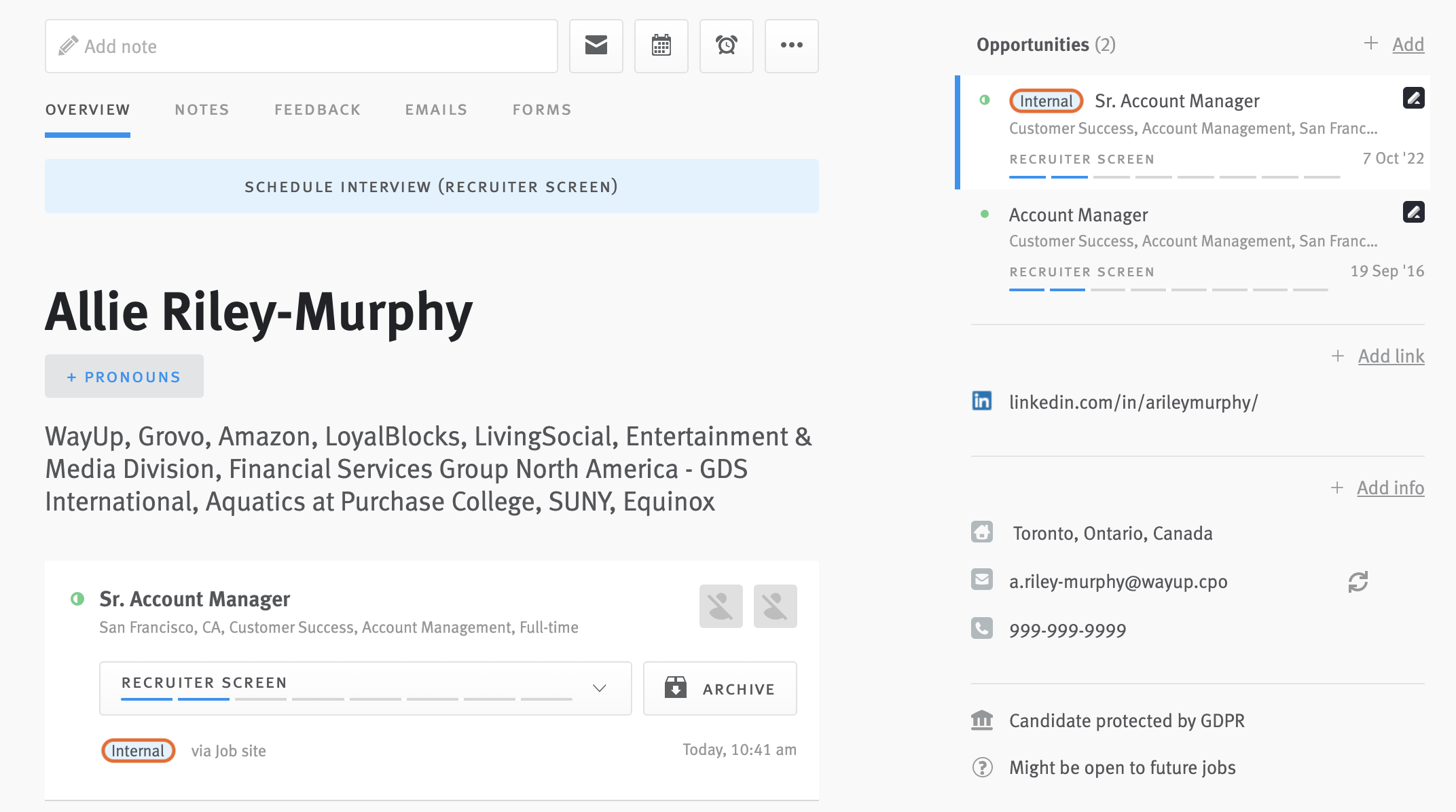
Task: Click the LinkedIn logo icon
Action: (982, 401)
